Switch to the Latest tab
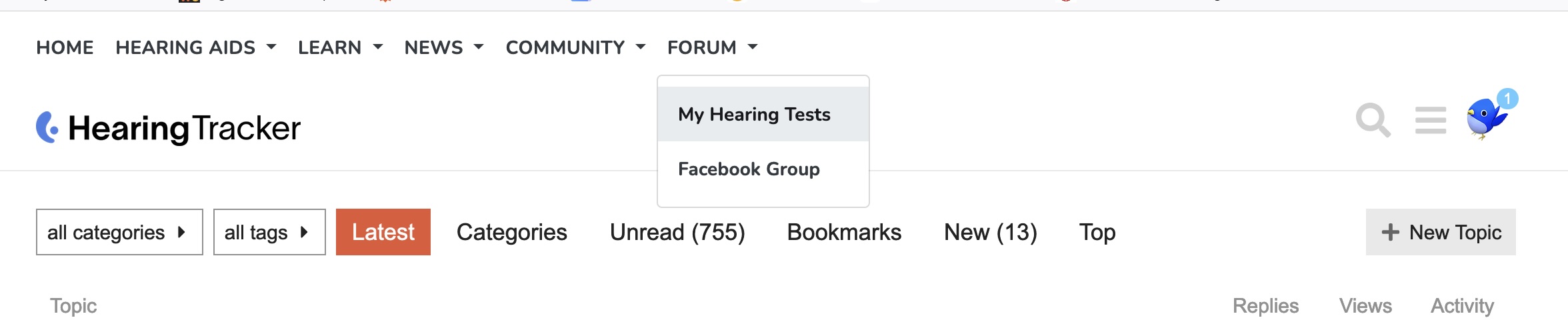The height and width of the screenshot is (336, 1568). [383, 232]
